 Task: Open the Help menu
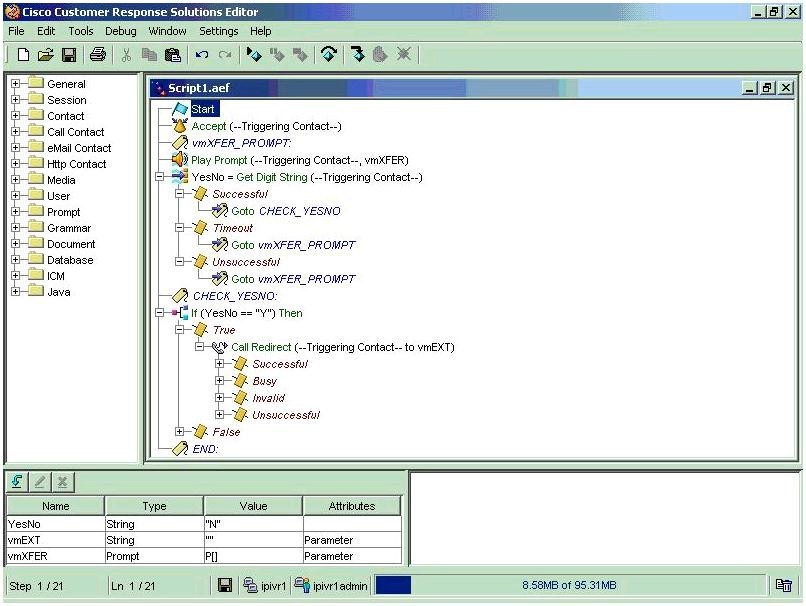(261, 31)
